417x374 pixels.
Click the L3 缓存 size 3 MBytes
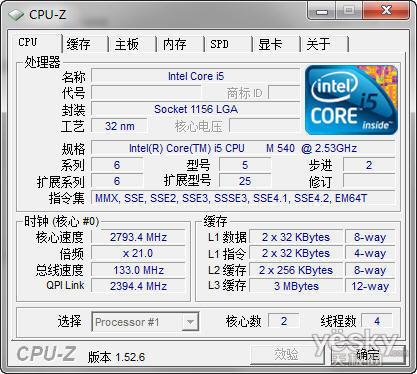coord(296,286)
